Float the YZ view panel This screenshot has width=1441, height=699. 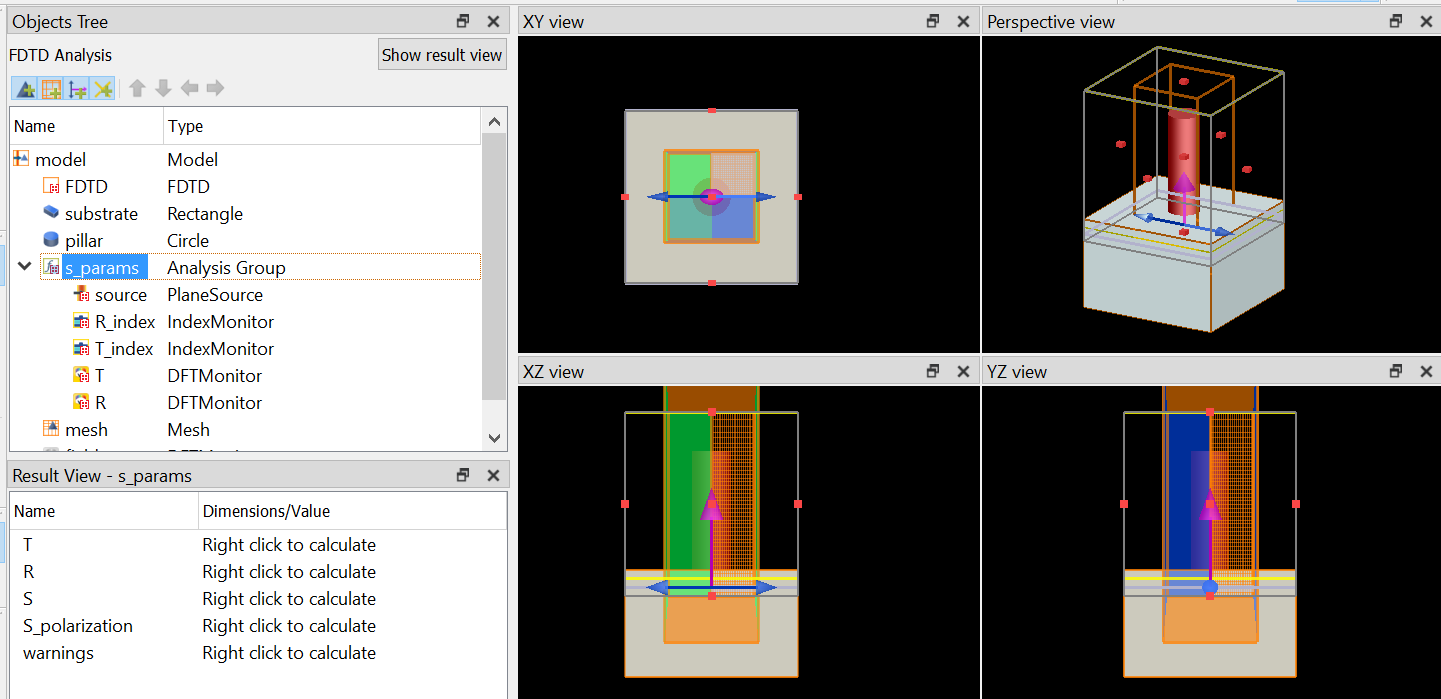pyautogui.click(x=1395, y=371)
